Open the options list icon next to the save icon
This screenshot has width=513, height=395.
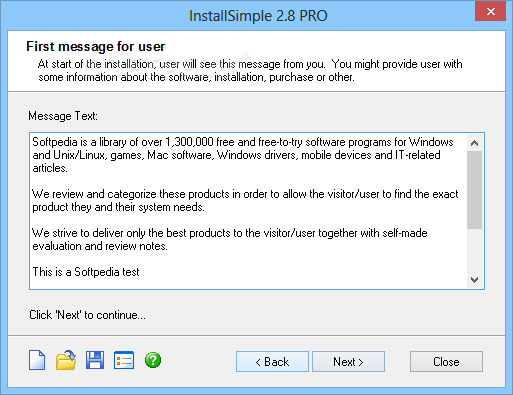coord(124,360)
